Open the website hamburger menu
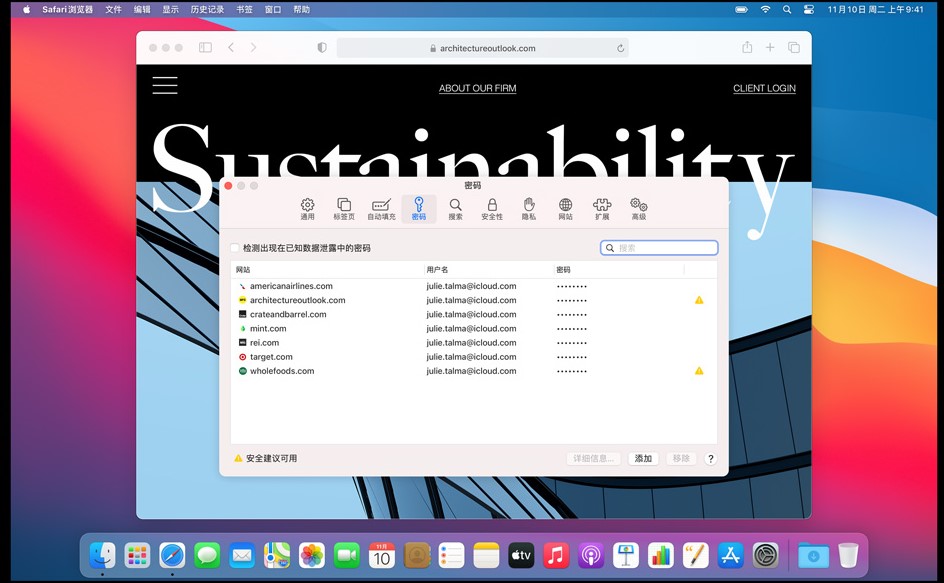This screenshot has height=583, width=944. click(x=164, y=85)
